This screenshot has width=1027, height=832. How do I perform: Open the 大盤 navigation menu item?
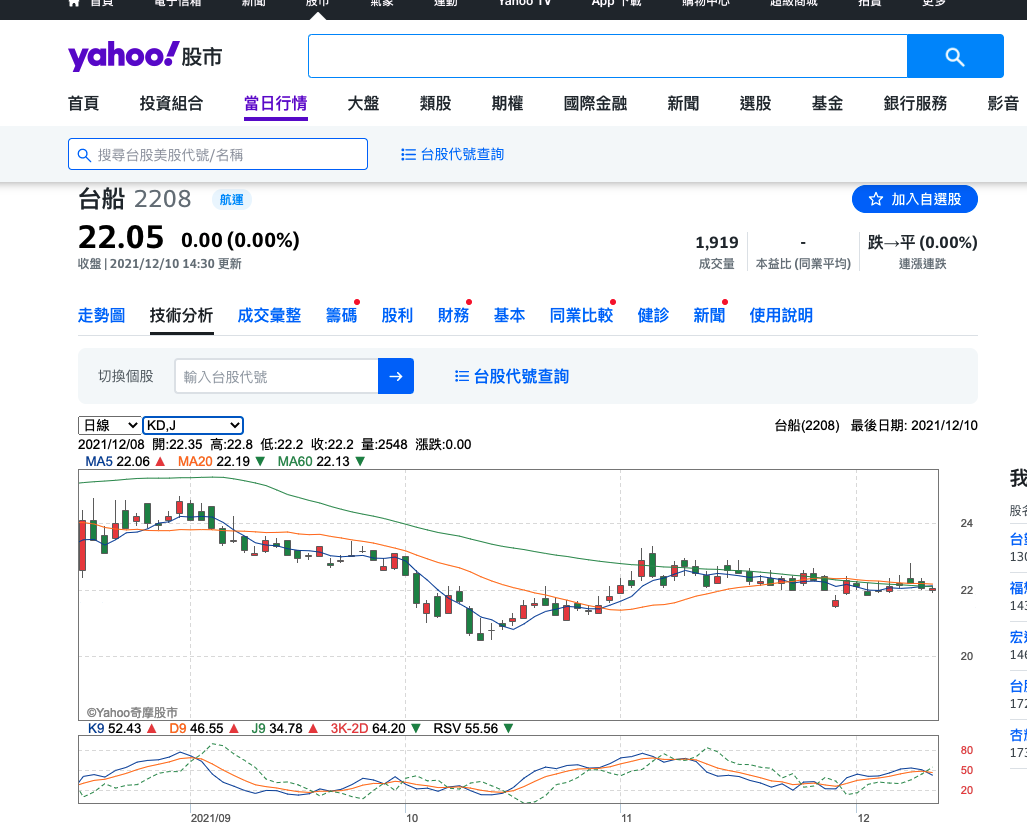point(363,103)
